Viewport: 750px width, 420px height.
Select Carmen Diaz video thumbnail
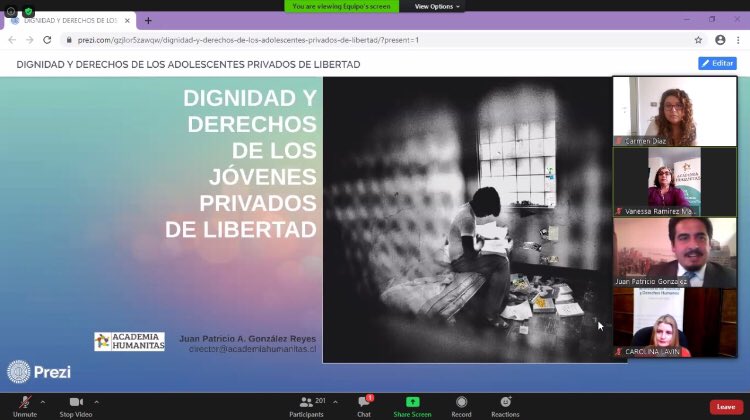(675, 111)
